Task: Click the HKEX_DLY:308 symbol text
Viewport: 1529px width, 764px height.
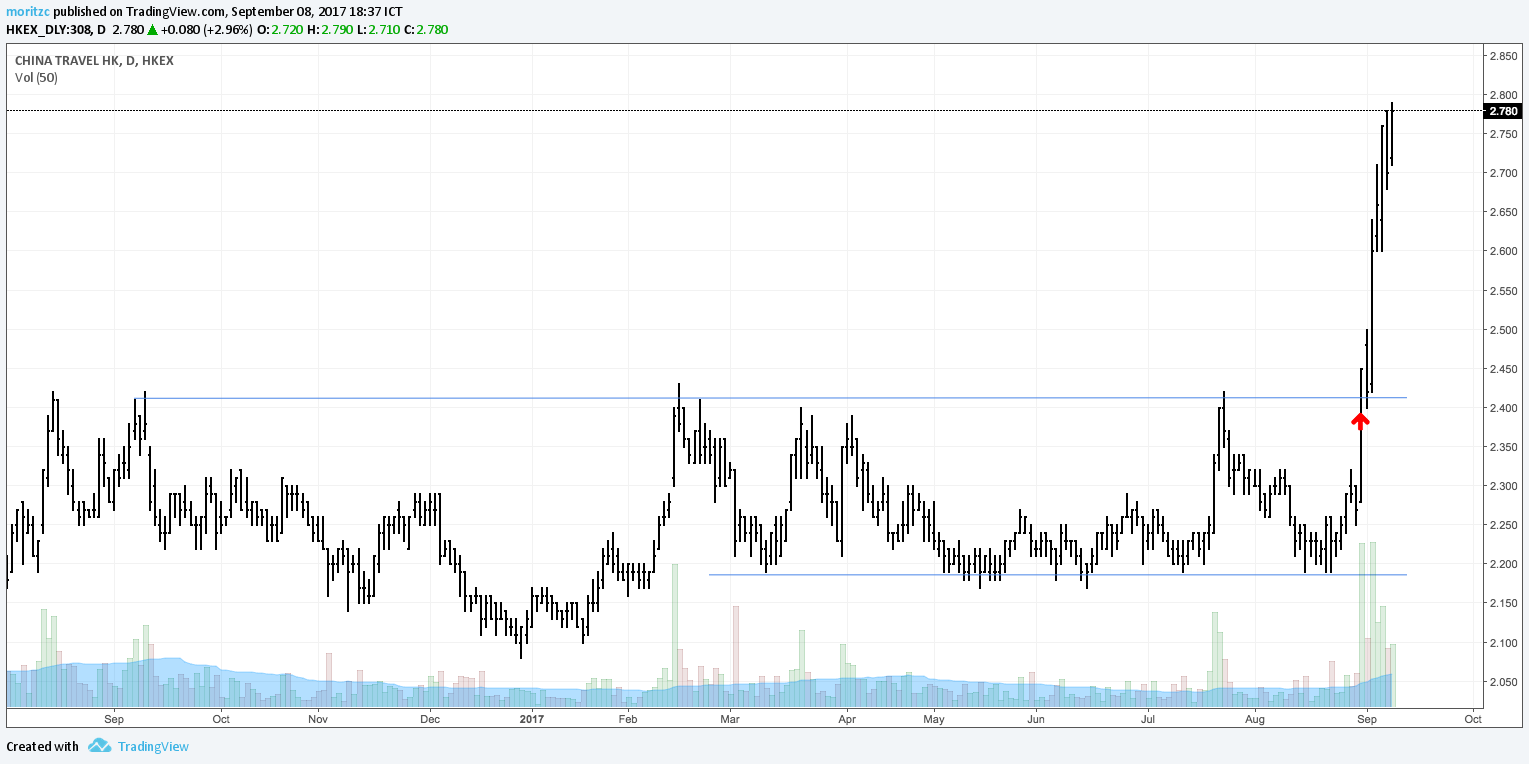Action: [x=49, y=30]
